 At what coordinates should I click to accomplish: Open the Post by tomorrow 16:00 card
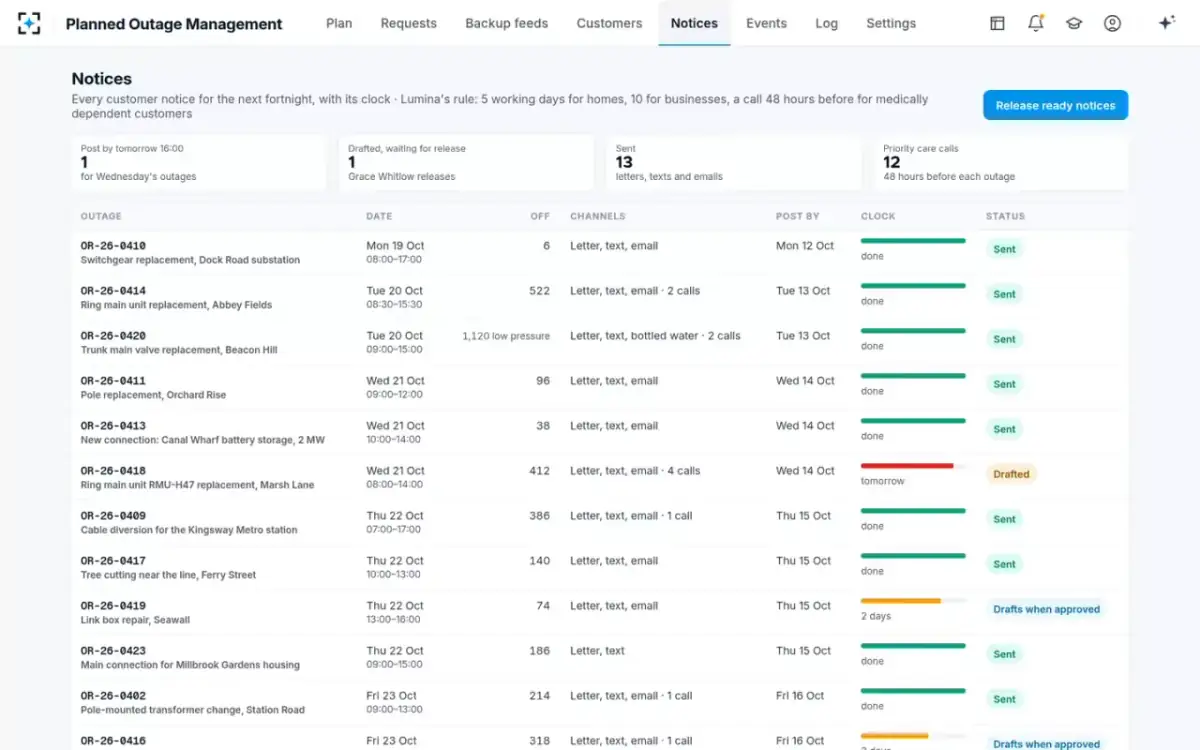point(199,163)
